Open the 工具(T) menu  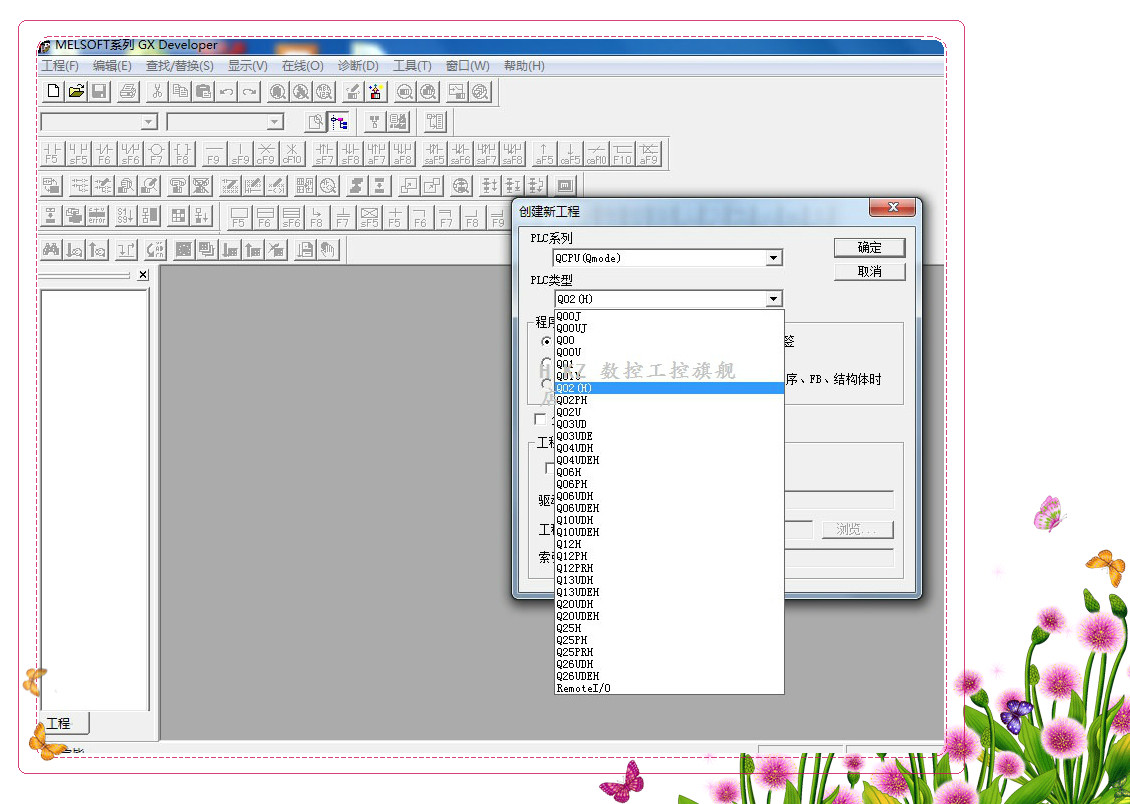coord(412,66)
